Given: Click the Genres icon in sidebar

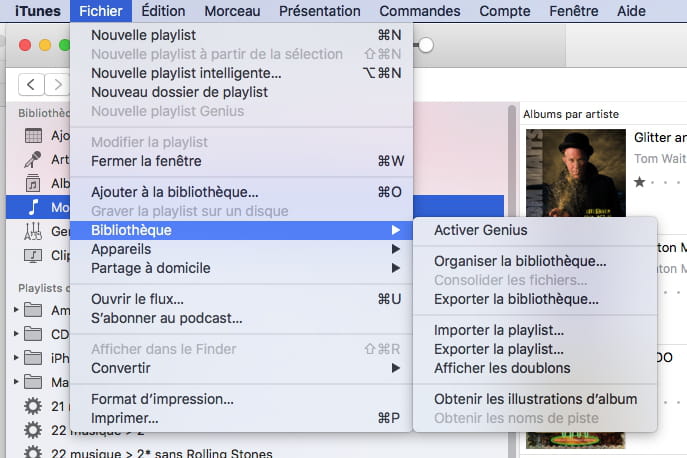Looking at the screenshot, I should point(33,231).
